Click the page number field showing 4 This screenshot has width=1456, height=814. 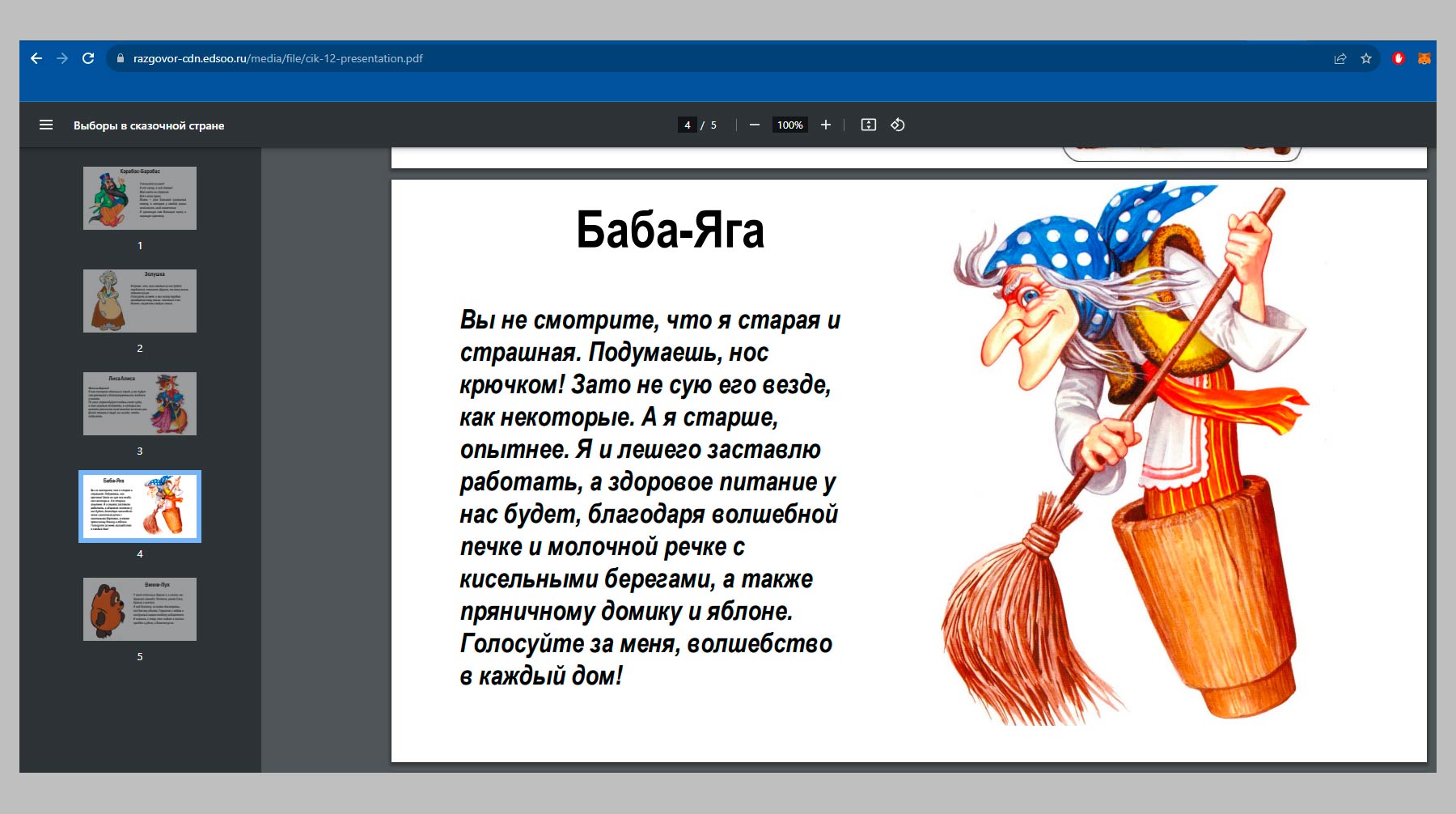pyautogui.click(x=688, y=125)
